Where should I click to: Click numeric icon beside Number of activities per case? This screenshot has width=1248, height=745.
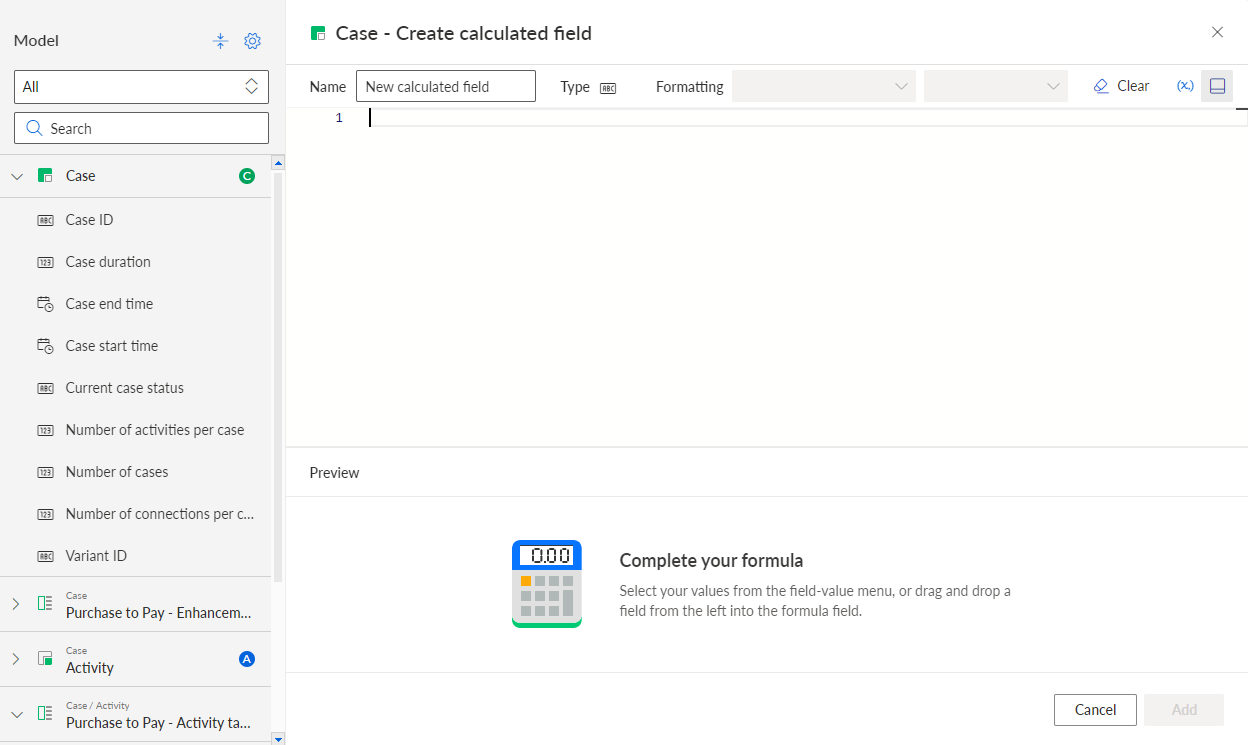[x=45, y=430]
